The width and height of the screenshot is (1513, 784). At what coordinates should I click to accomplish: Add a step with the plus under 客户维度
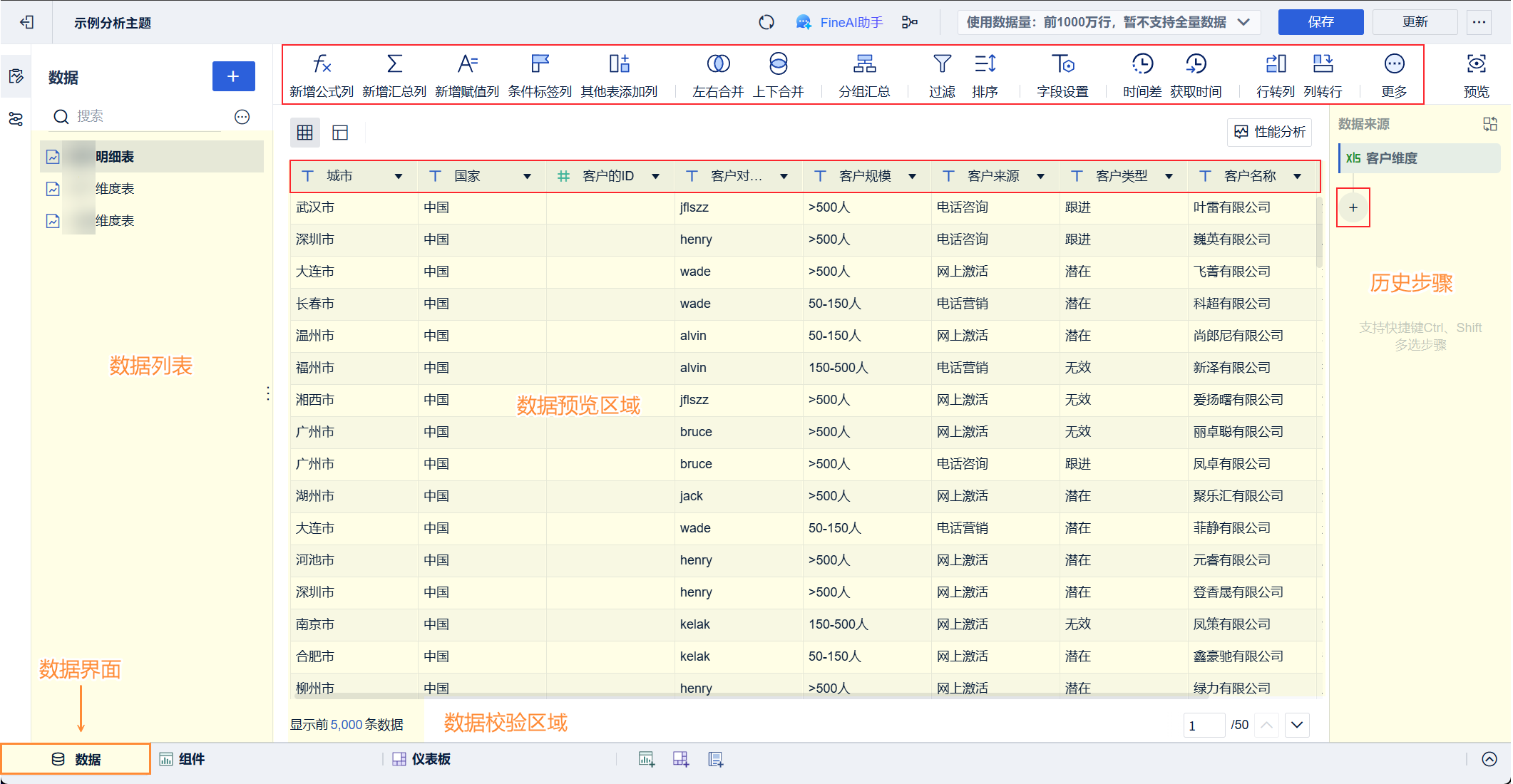[x=1353, y=208]
